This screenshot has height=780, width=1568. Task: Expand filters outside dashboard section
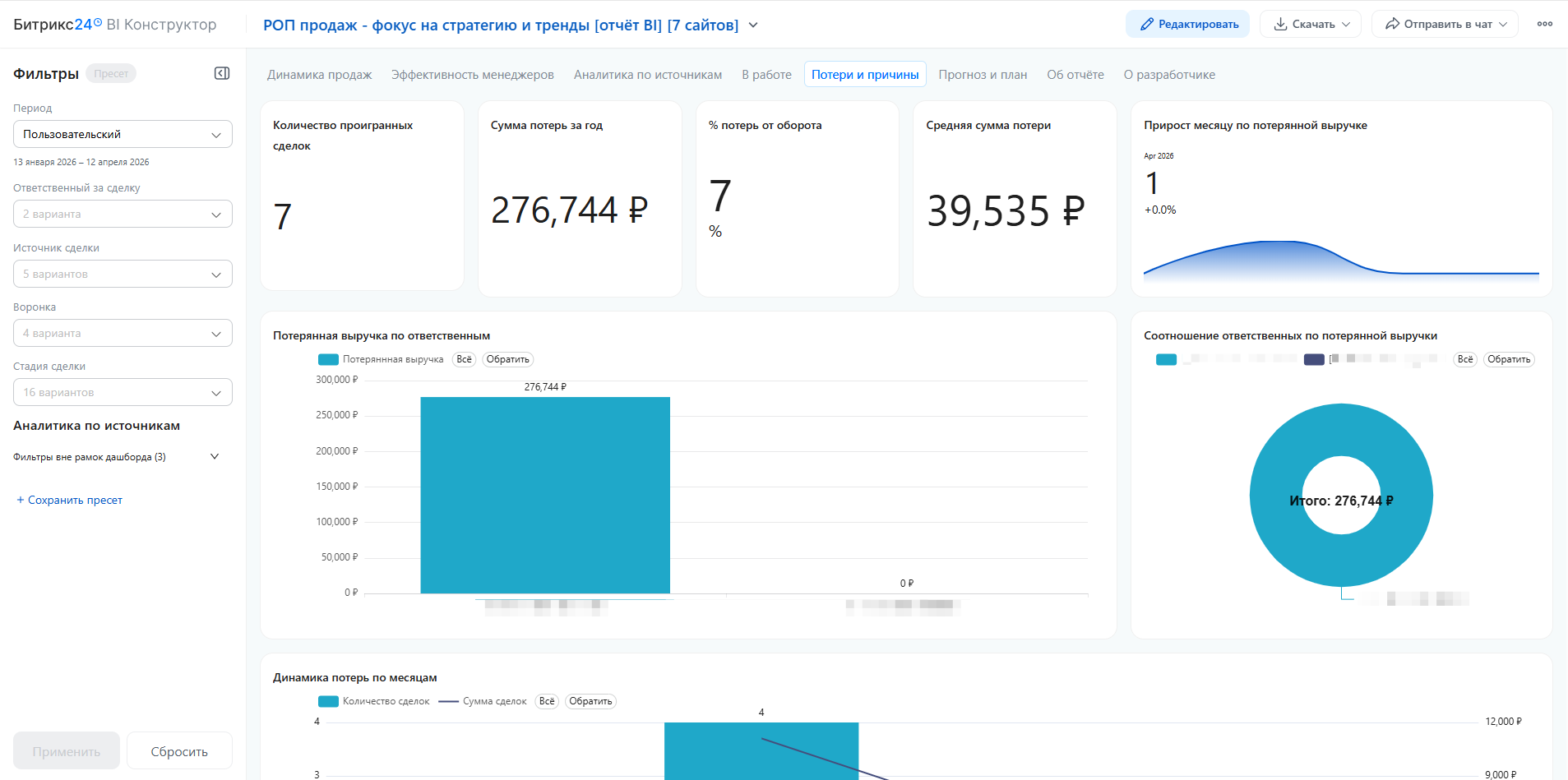[x=215, y=457]
